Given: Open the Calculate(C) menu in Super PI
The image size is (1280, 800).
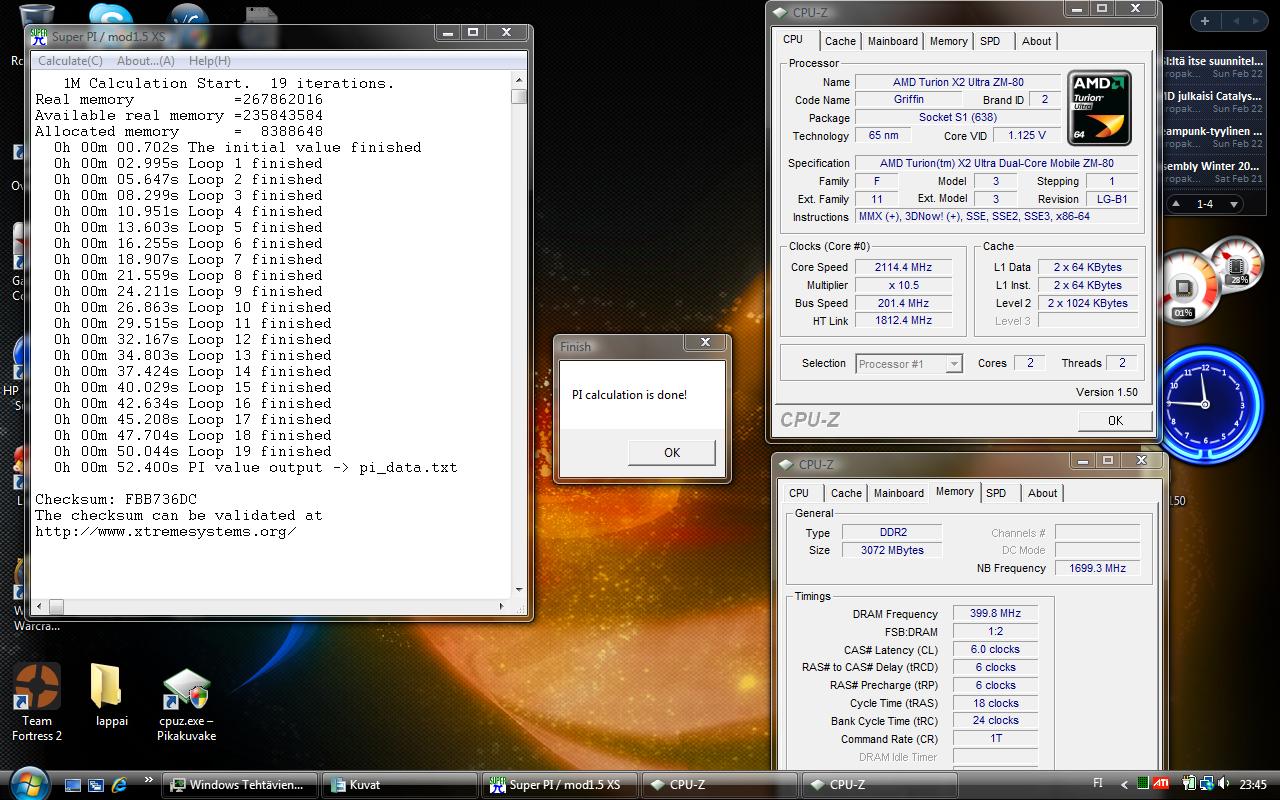Looking at the screenshot, I should pos(70,61).
